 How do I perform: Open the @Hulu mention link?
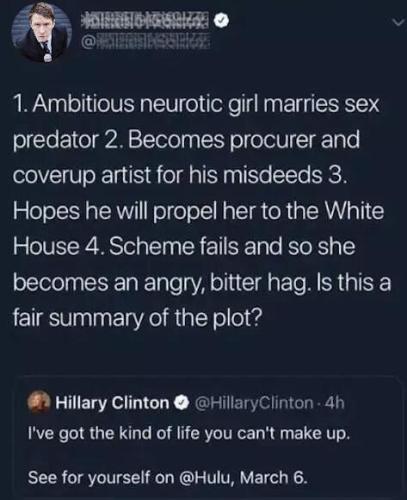coord(205,477)
